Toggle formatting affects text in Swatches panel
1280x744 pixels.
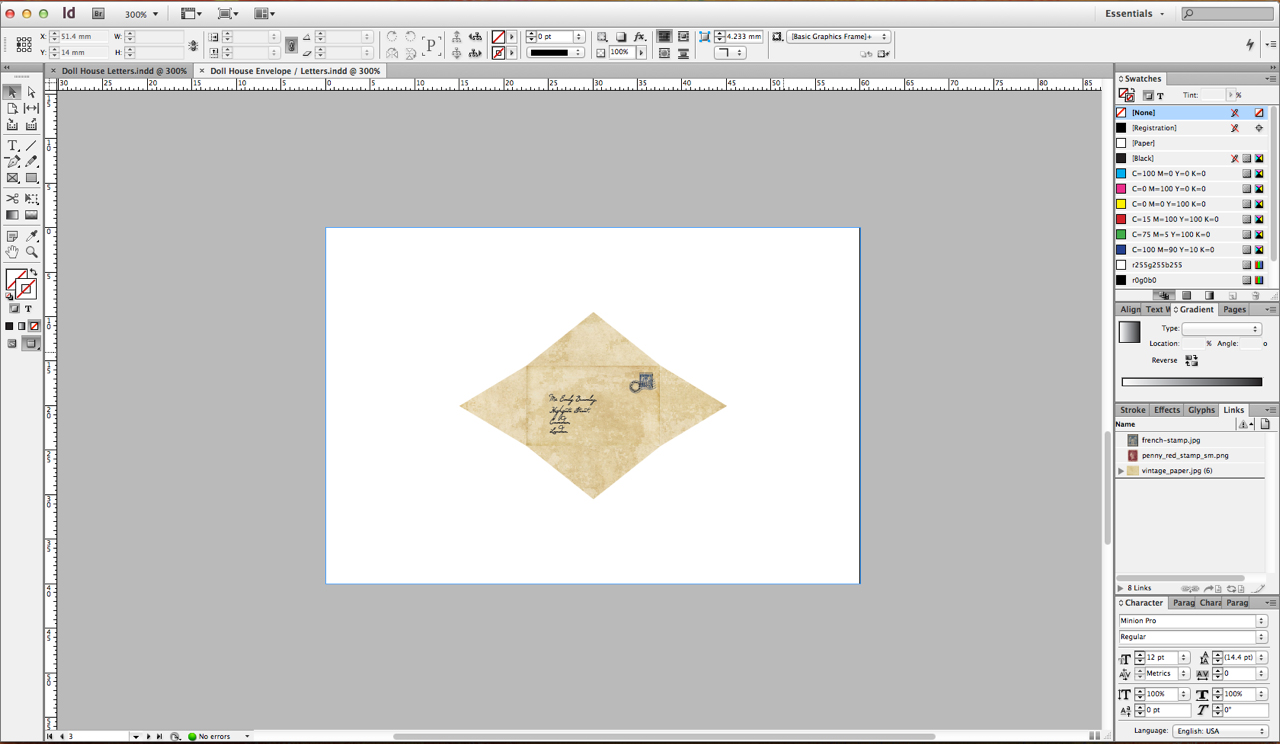(1160, 96)
